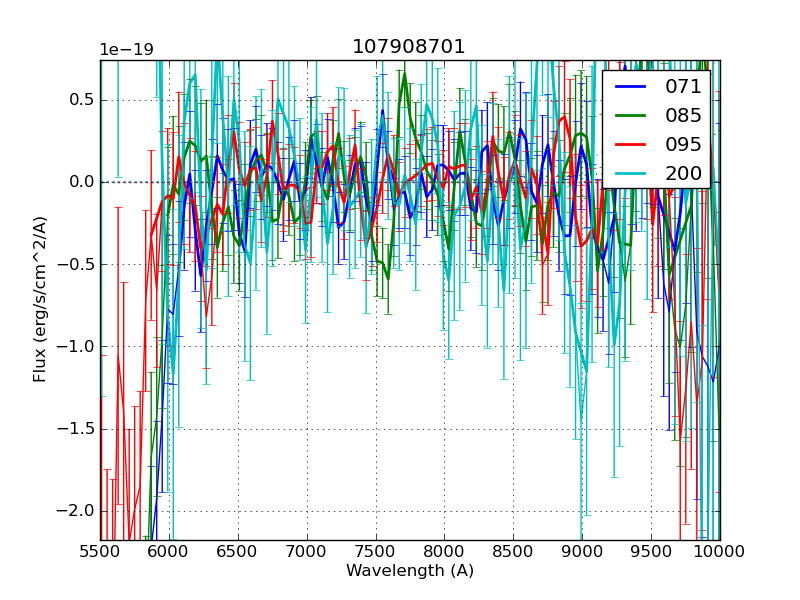Click the 5500 x-axis tick label
Image resolution: width=800 pixels, height=600 pixels.
100,551
